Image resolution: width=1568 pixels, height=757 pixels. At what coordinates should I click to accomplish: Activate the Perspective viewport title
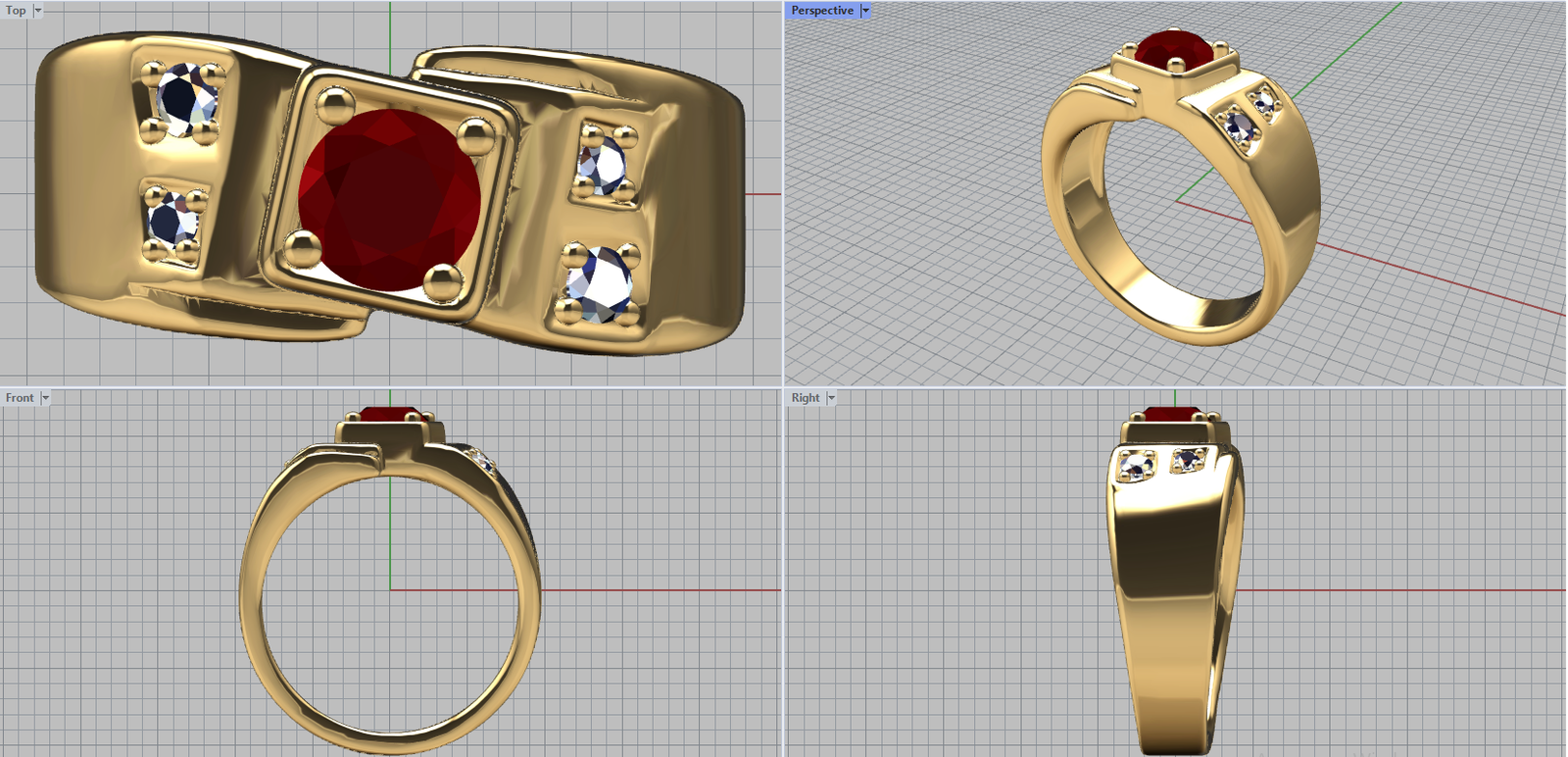pos(821,11)
